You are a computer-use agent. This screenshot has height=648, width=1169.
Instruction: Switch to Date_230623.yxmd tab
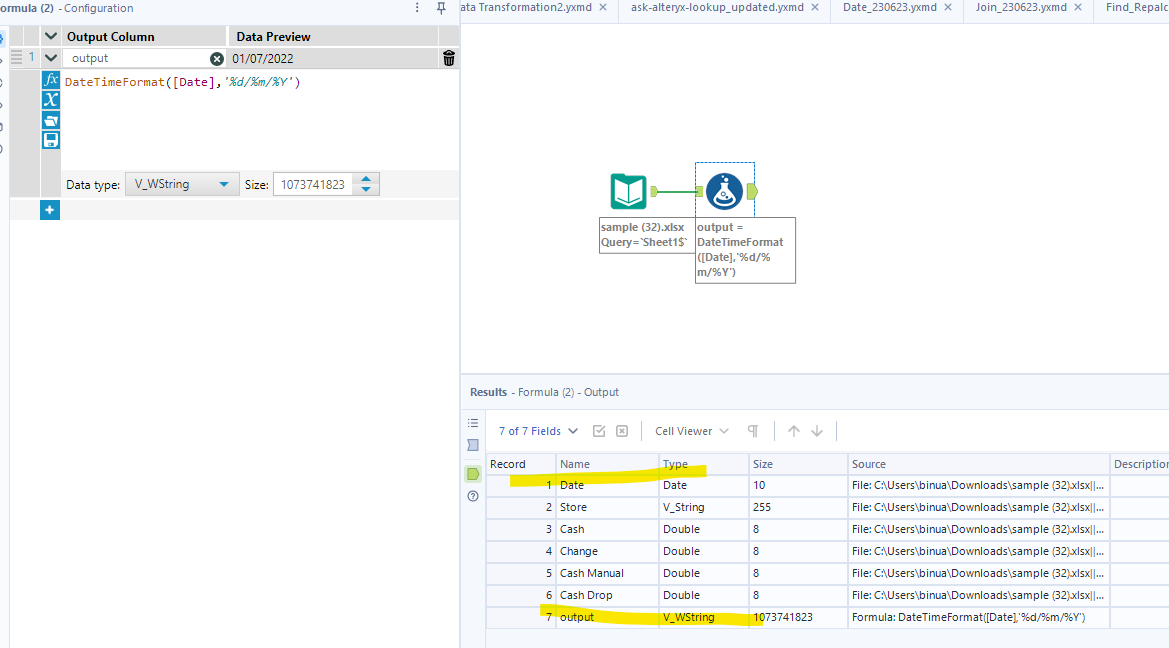[x=889, y=7]
